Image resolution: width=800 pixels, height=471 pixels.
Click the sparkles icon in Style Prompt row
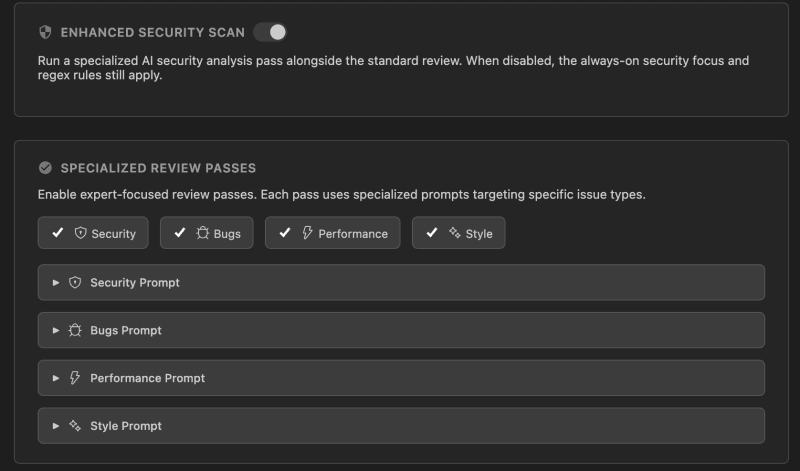(75, 426)
